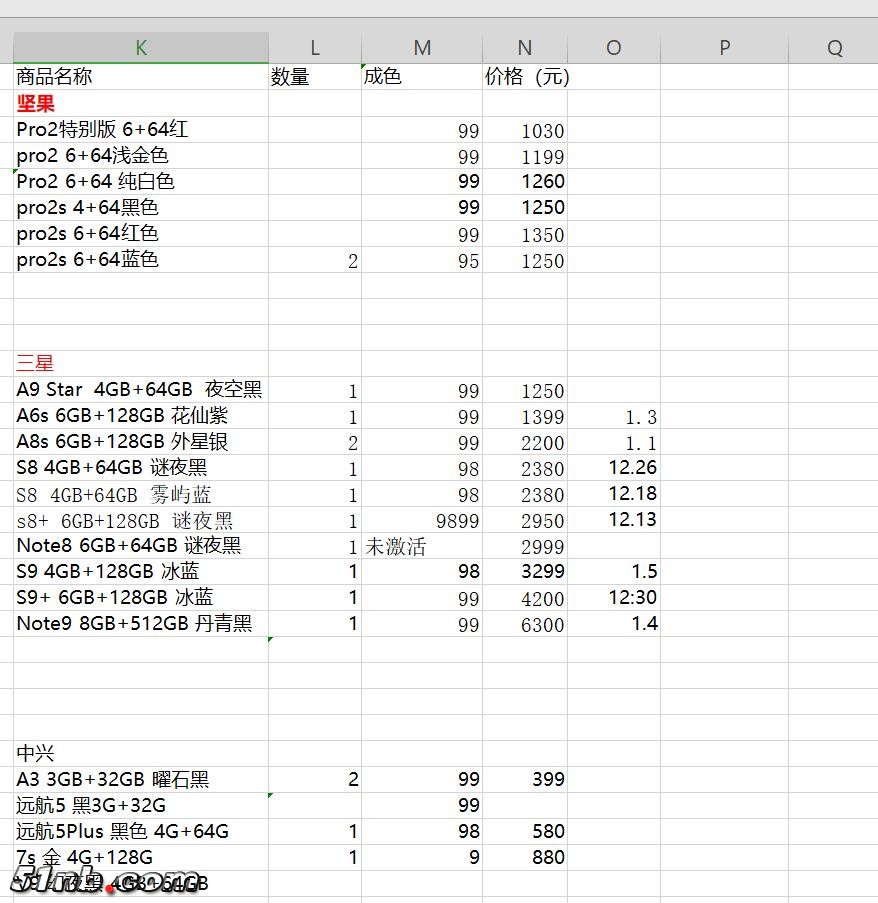Image resolution: width=878 pixels, height=903 pixels.
Task: Select the A3 3GB+32GB 曜石黑 cell
Action: coord(140,779)
